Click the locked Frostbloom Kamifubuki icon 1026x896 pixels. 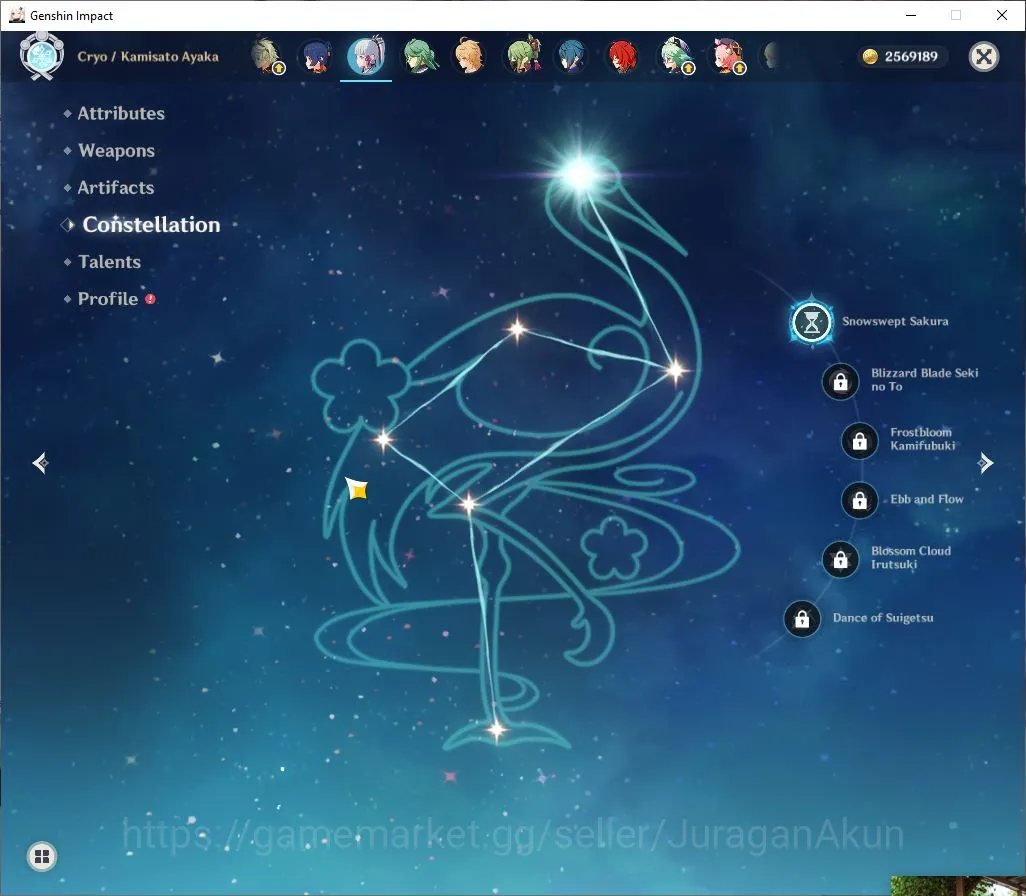point(860,440)
